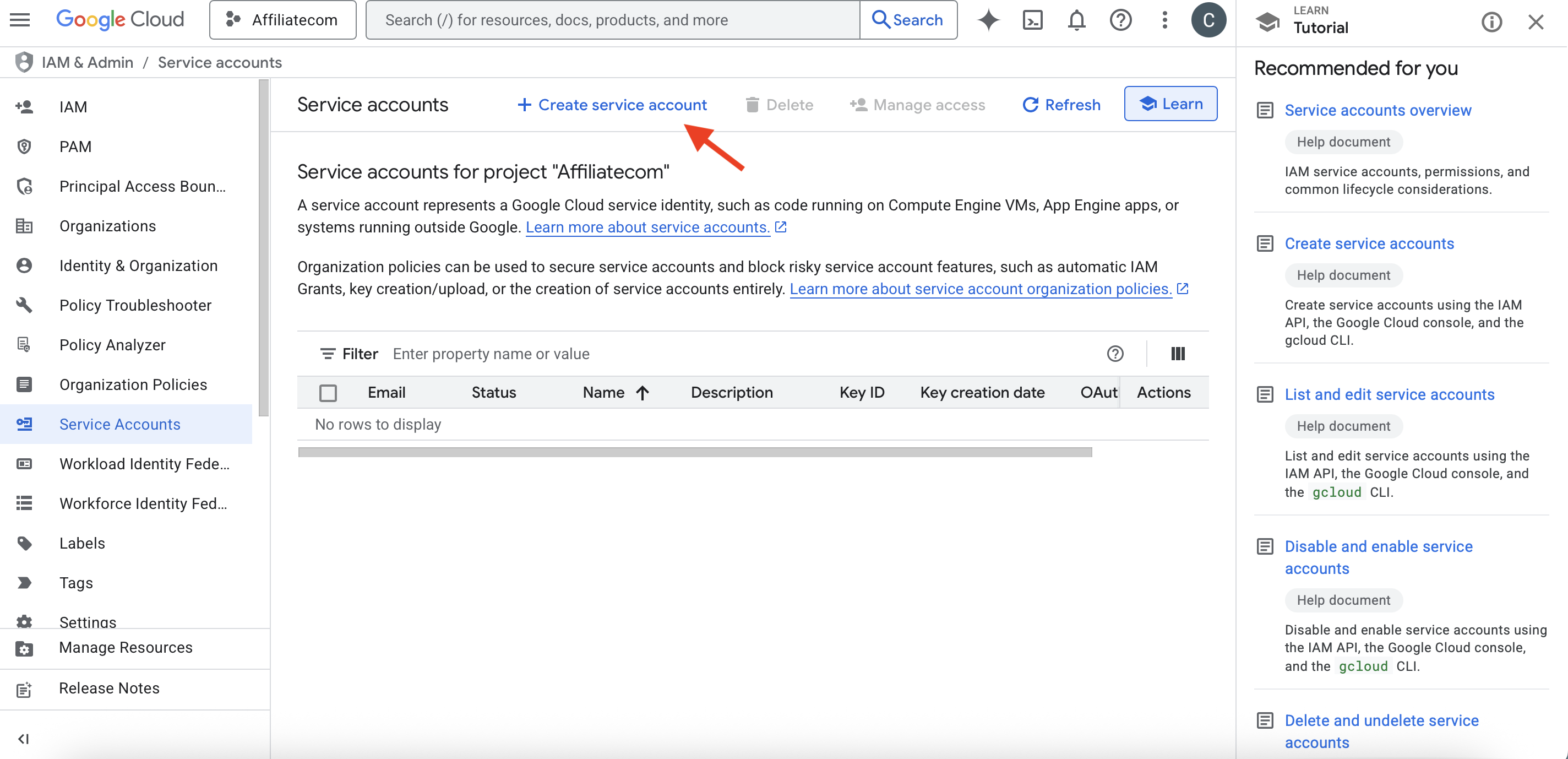Sort by Status column header
1568x759 pixels.
pyautogui.click(x=494, y=393)
